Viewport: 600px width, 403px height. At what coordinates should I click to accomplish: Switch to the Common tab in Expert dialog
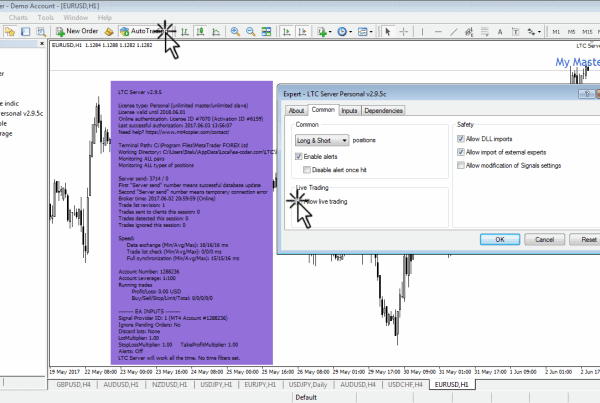[x=323, y=110]
